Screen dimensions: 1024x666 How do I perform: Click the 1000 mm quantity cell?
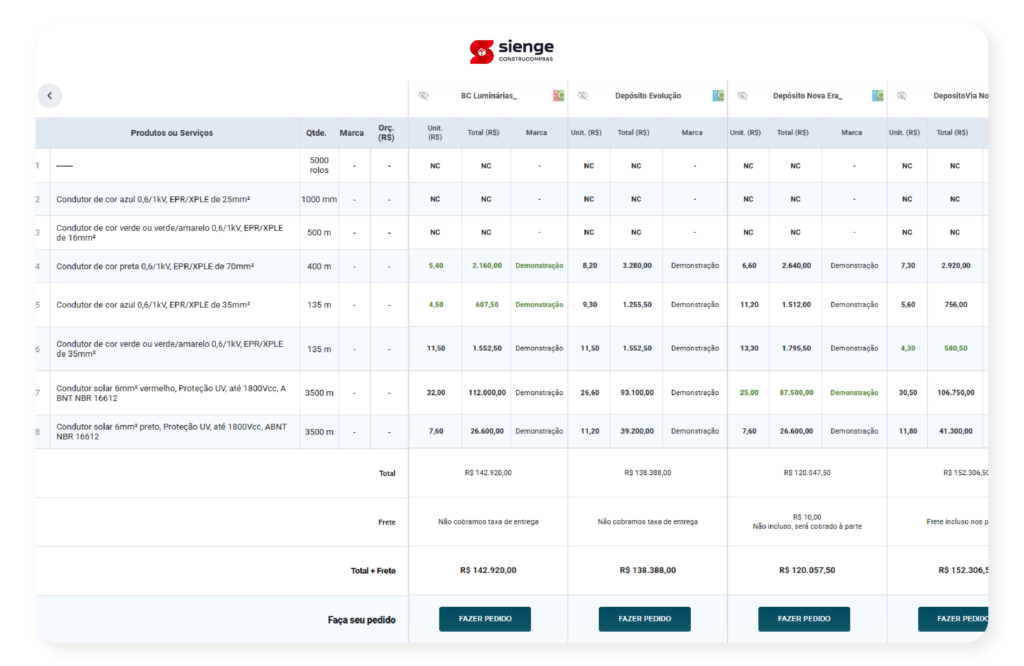[x=319, y=199]
